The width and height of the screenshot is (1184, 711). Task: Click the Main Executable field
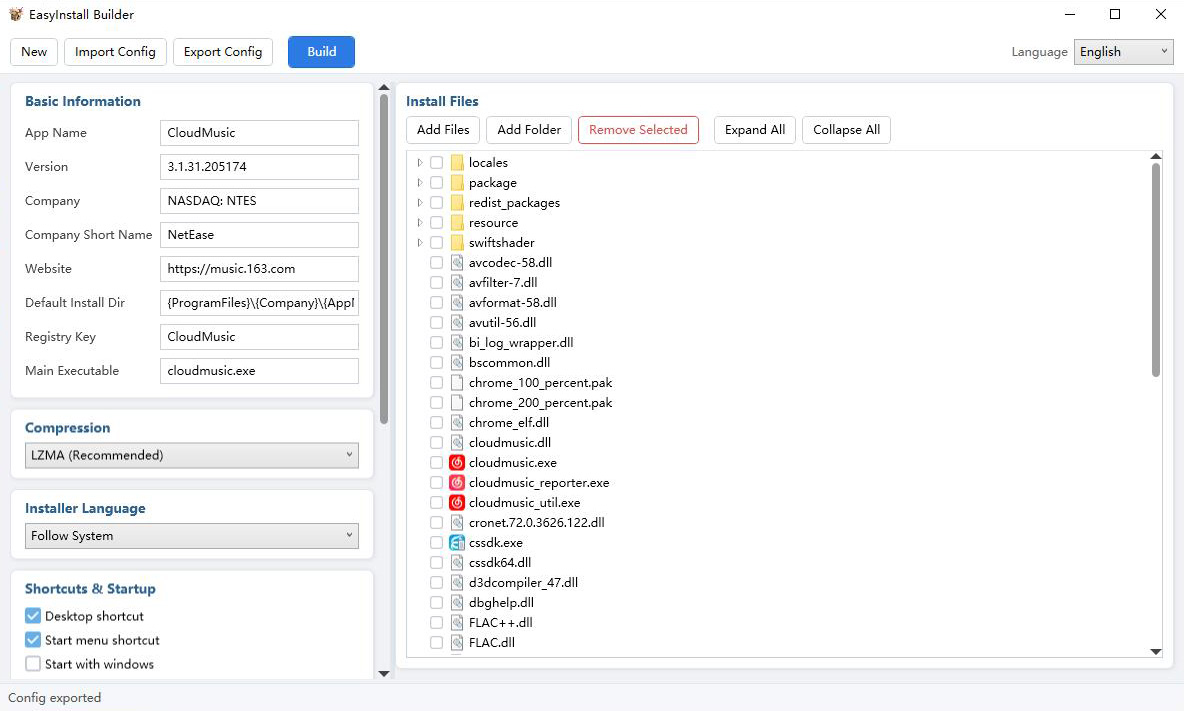[259, 371]
